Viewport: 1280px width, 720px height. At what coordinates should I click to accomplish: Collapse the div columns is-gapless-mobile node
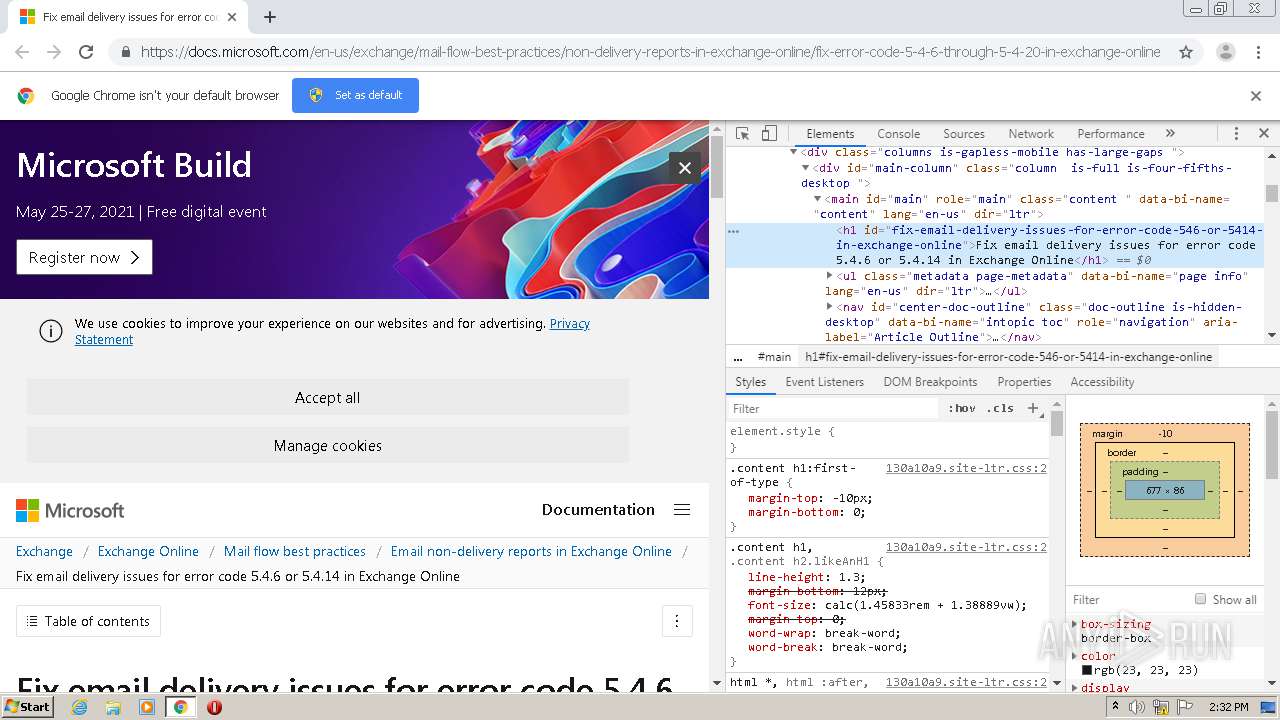(x=794, y=152)
